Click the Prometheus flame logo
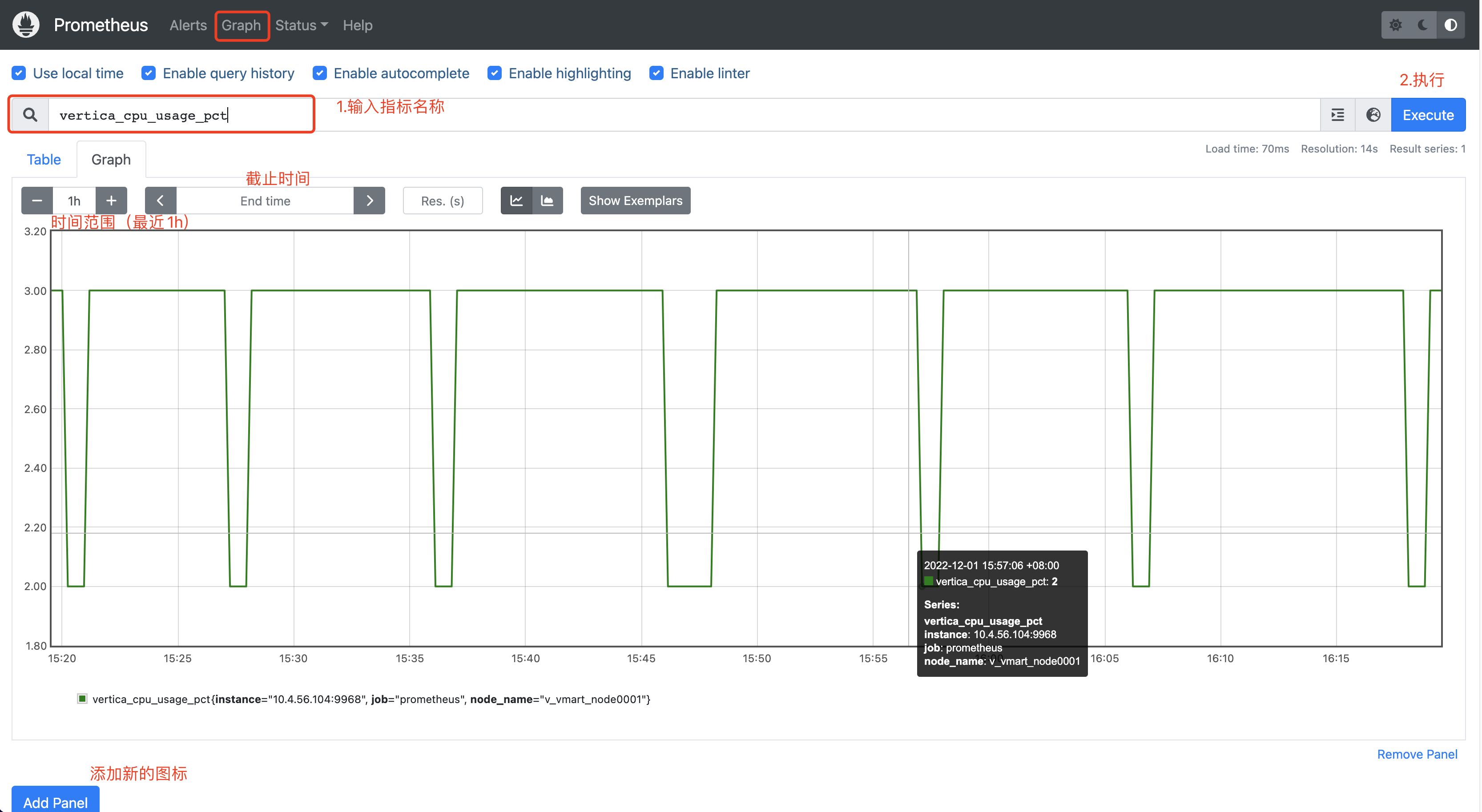The width and height of the screenshot is (1482, 812). pyautogui.click(x=26, y=25)
